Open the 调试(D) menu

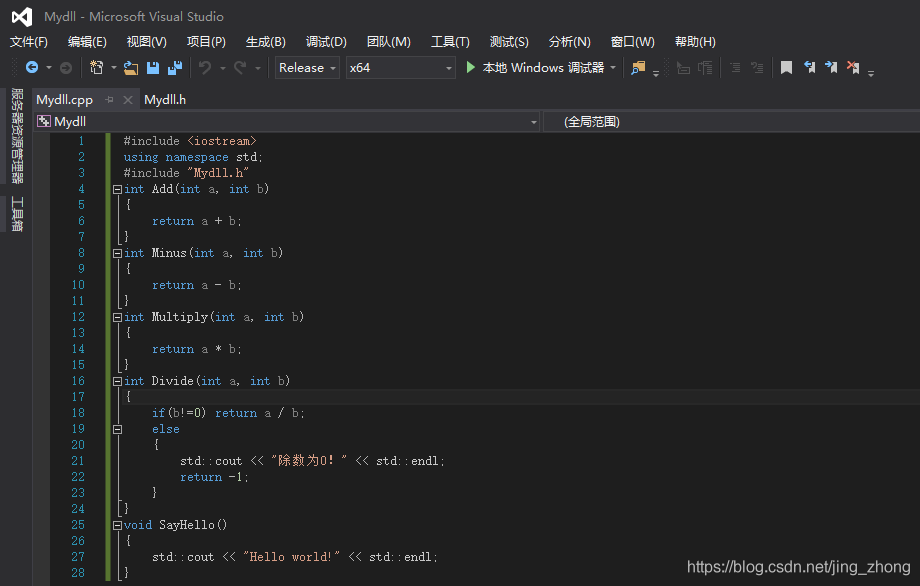point(326,42)
